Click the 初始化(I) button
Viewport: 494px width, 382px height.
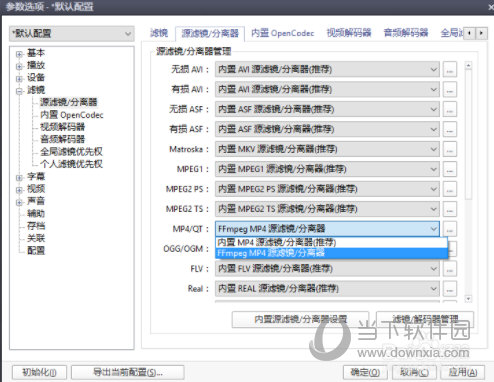click(x=39, y=372)
